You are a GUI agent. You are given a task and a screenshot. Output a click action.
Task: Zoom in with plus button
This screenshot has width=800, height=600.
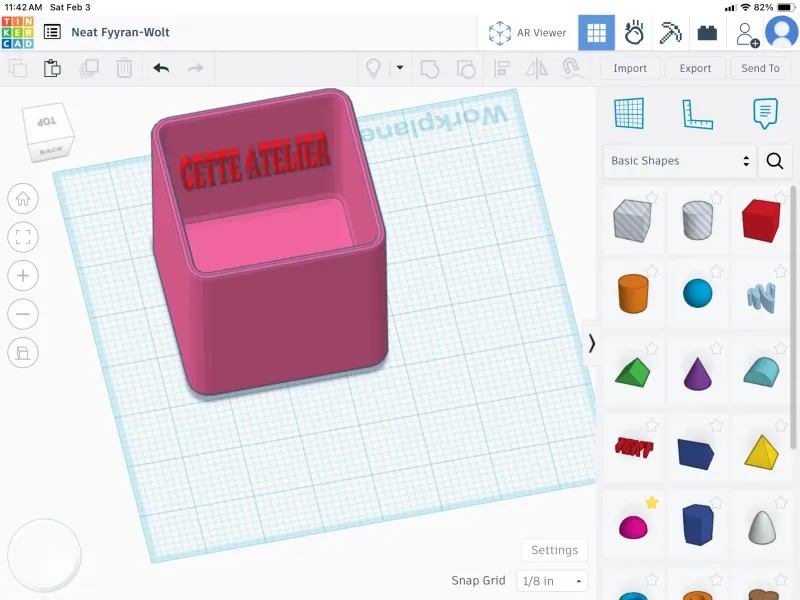click(x=23, y=276)
